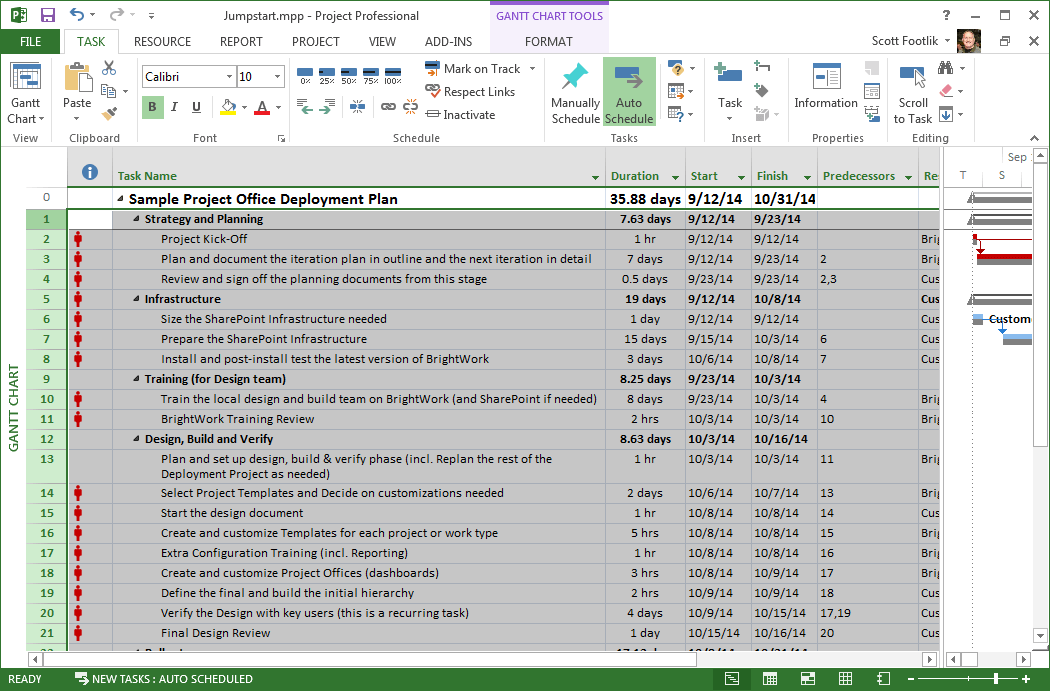Viewport: 1050px width, 691px height.
Task: Mark task as 50% complete
Action: [349, 76]
